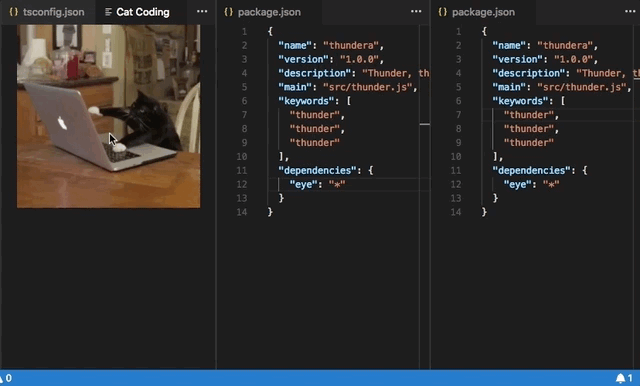Switch to the tsconfig.json tab
The height and width of the screenshot is (386, 640).
pos(47,12)
